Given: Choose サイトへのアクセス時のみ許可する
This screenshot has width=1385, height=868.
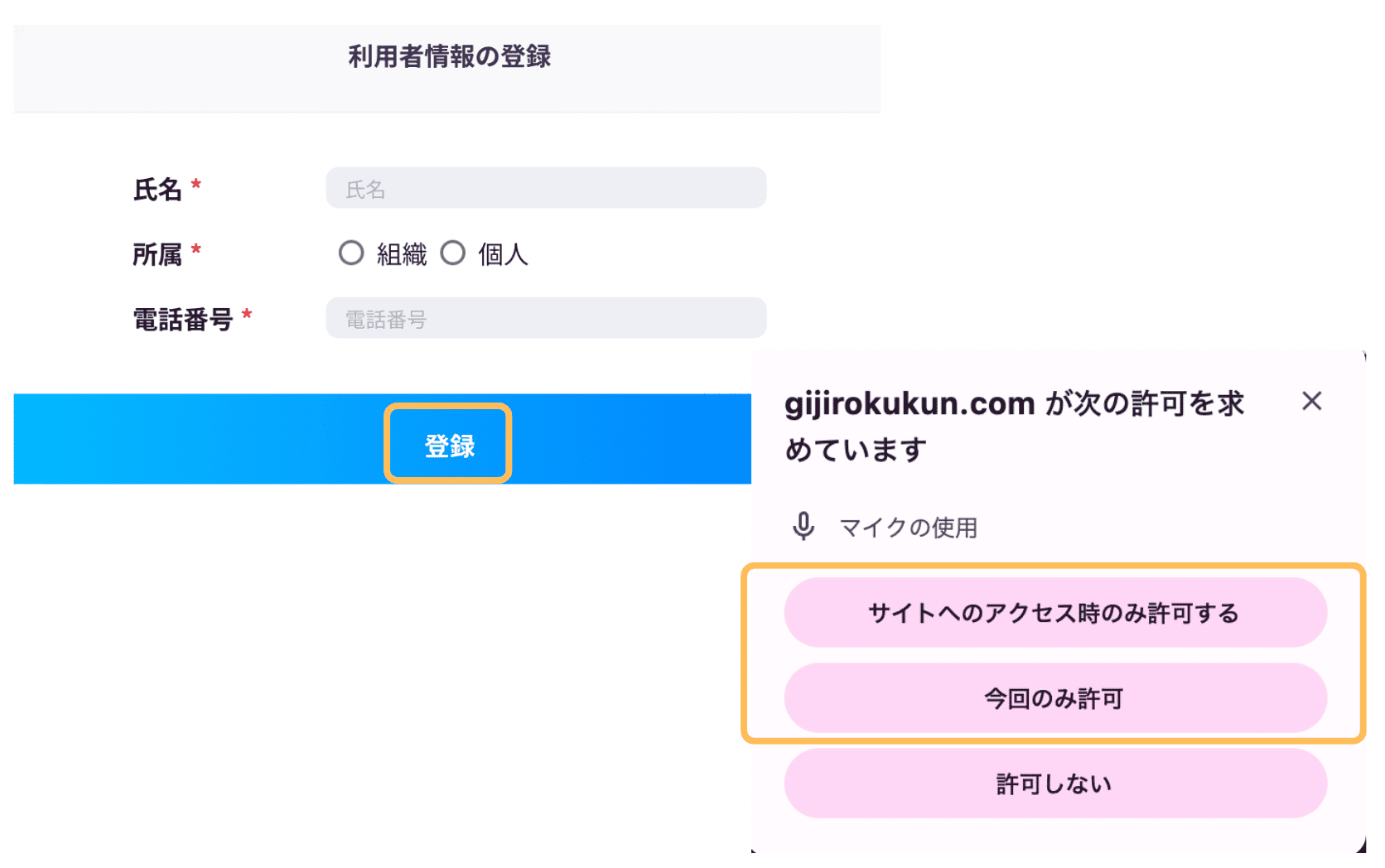Looking at the screenshot, I should tap(1055, 613).
